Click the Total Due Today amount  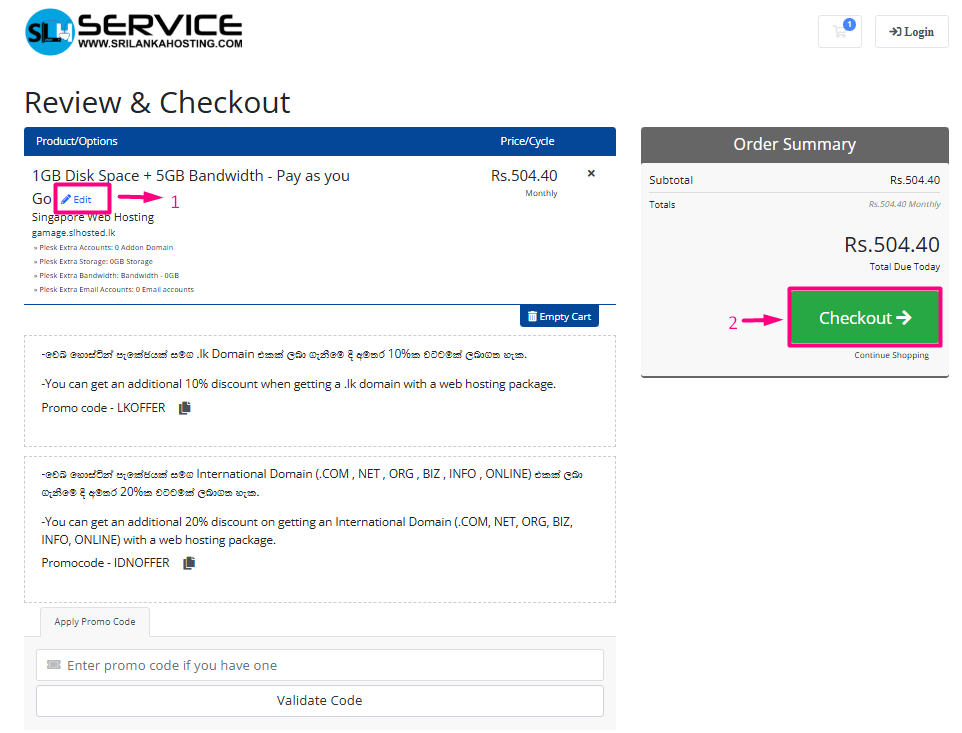891,245
